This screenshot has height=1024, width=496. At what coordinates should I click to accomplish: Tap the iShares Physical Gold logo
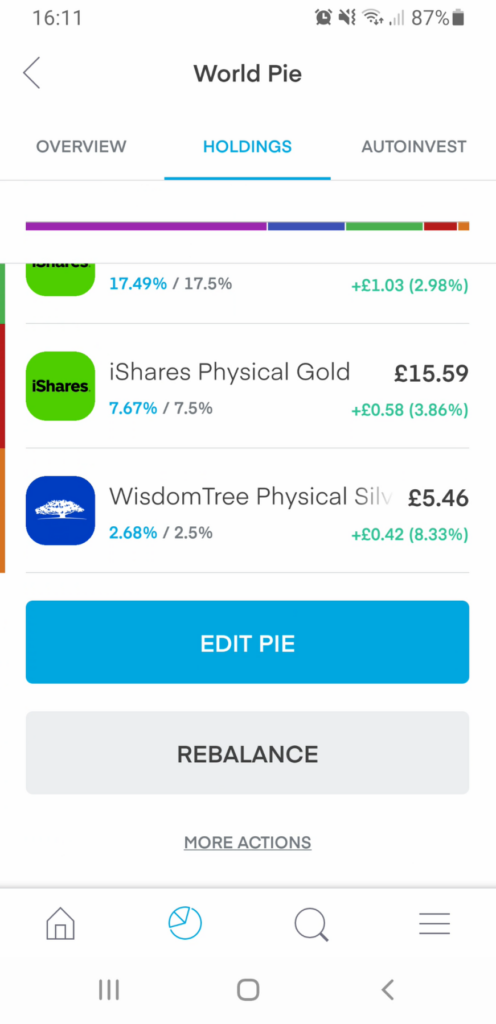[x=61, y=386]
